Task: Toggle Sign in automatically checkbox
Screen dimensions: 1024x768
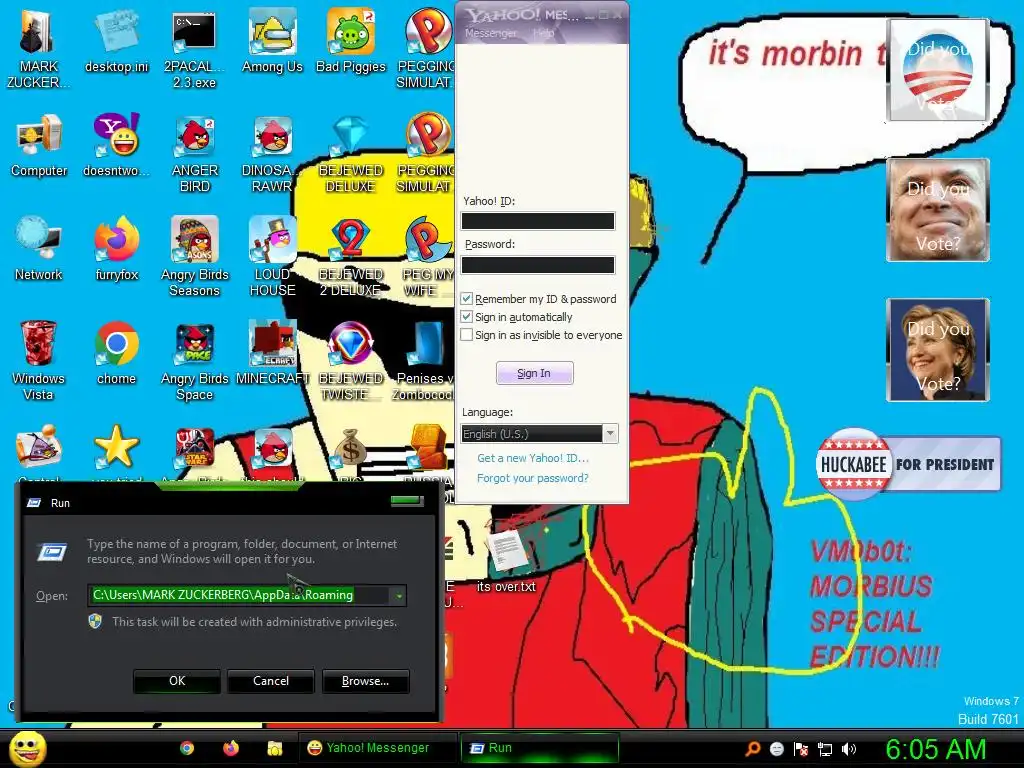Action: [466, 317]
